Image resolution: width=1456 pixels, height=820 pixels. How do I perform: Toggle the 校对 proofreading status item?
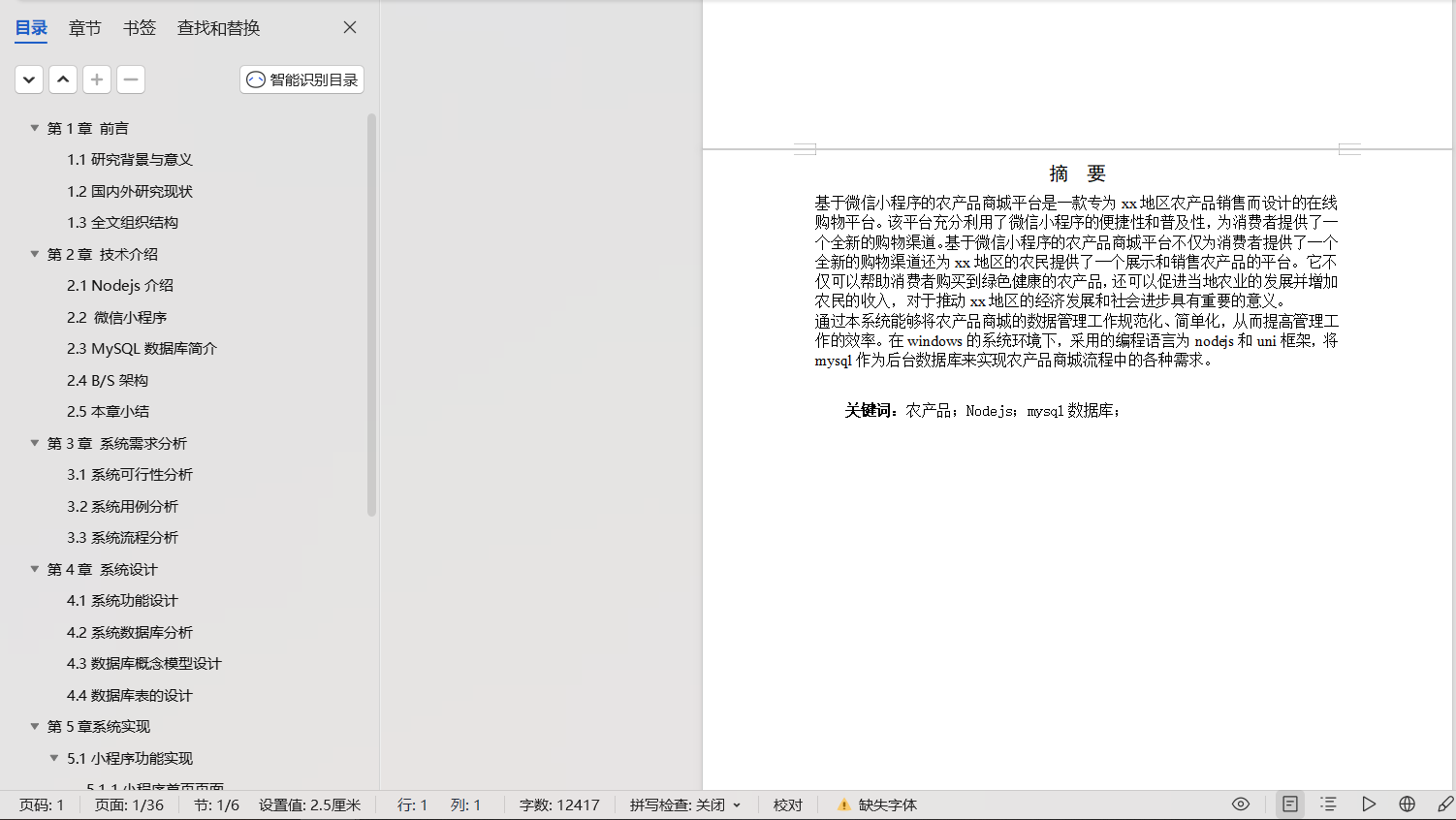coord(787,805)
